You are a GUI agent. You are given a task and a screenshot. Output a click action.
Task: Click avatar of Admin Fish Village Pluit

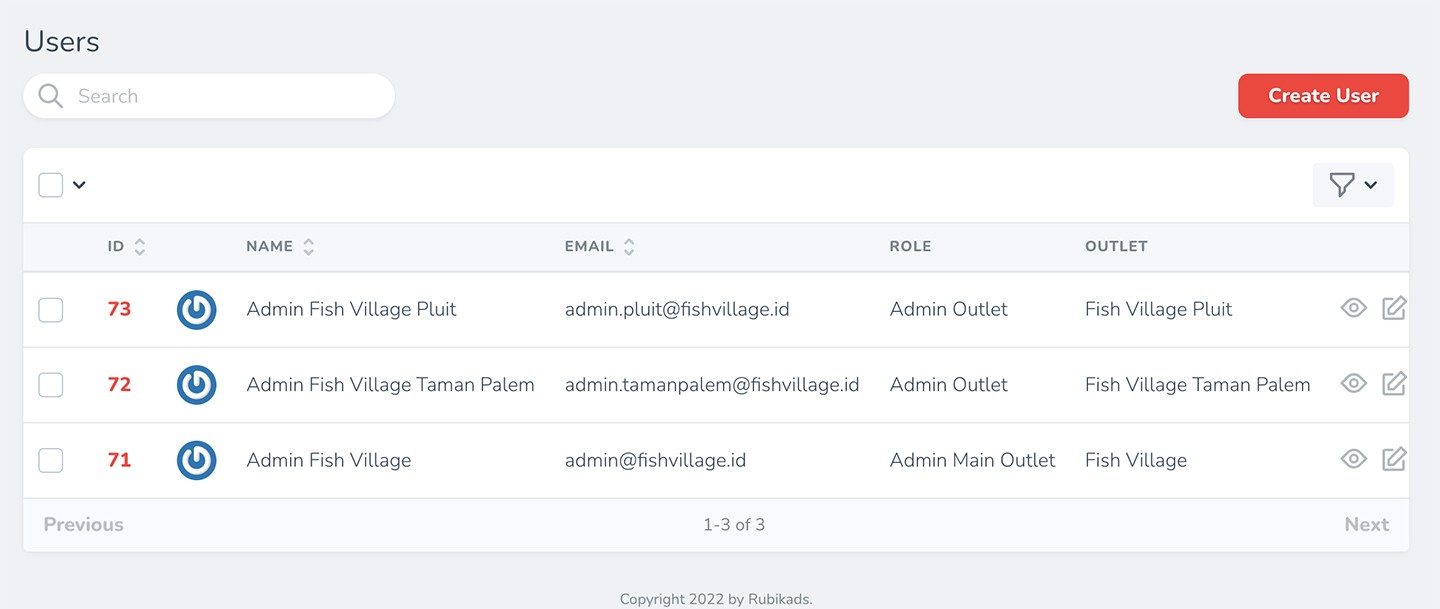(x=196, y=310)
